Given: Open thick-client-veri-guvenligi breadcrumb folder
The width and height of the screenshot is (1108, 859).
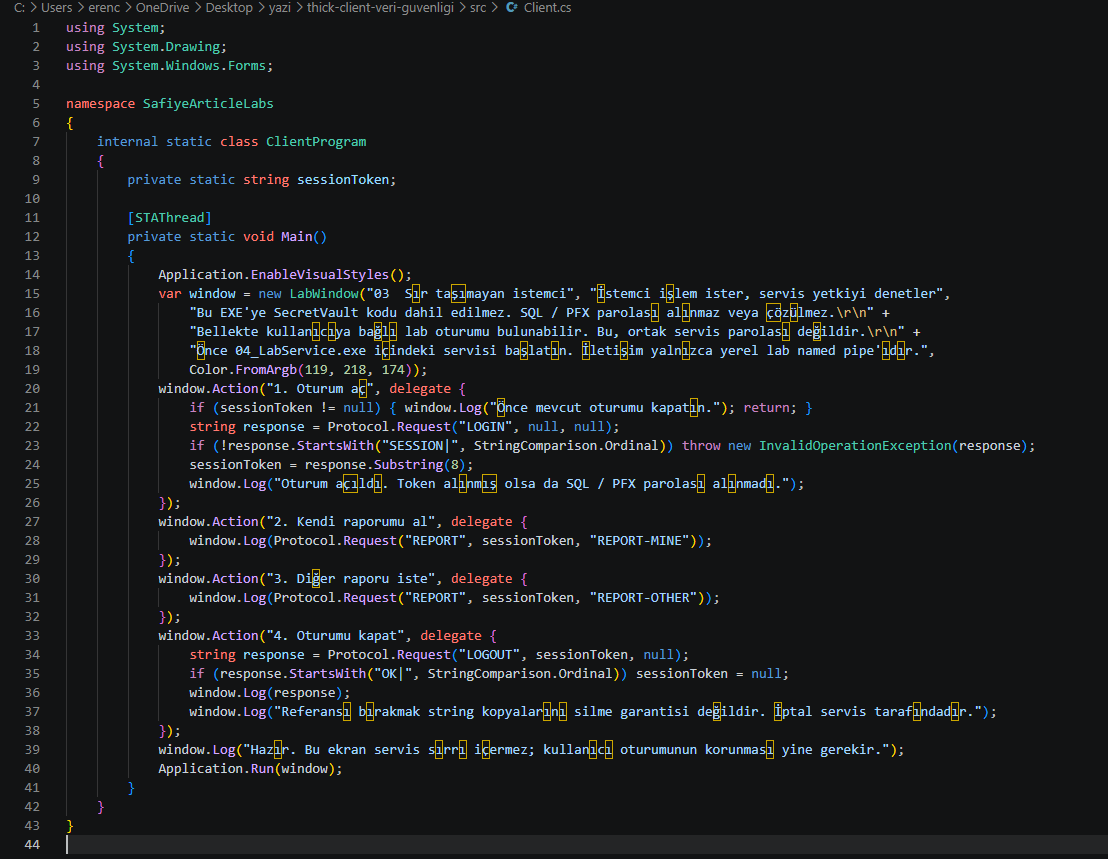Looking at the screenshot, I should coord(380,8).
